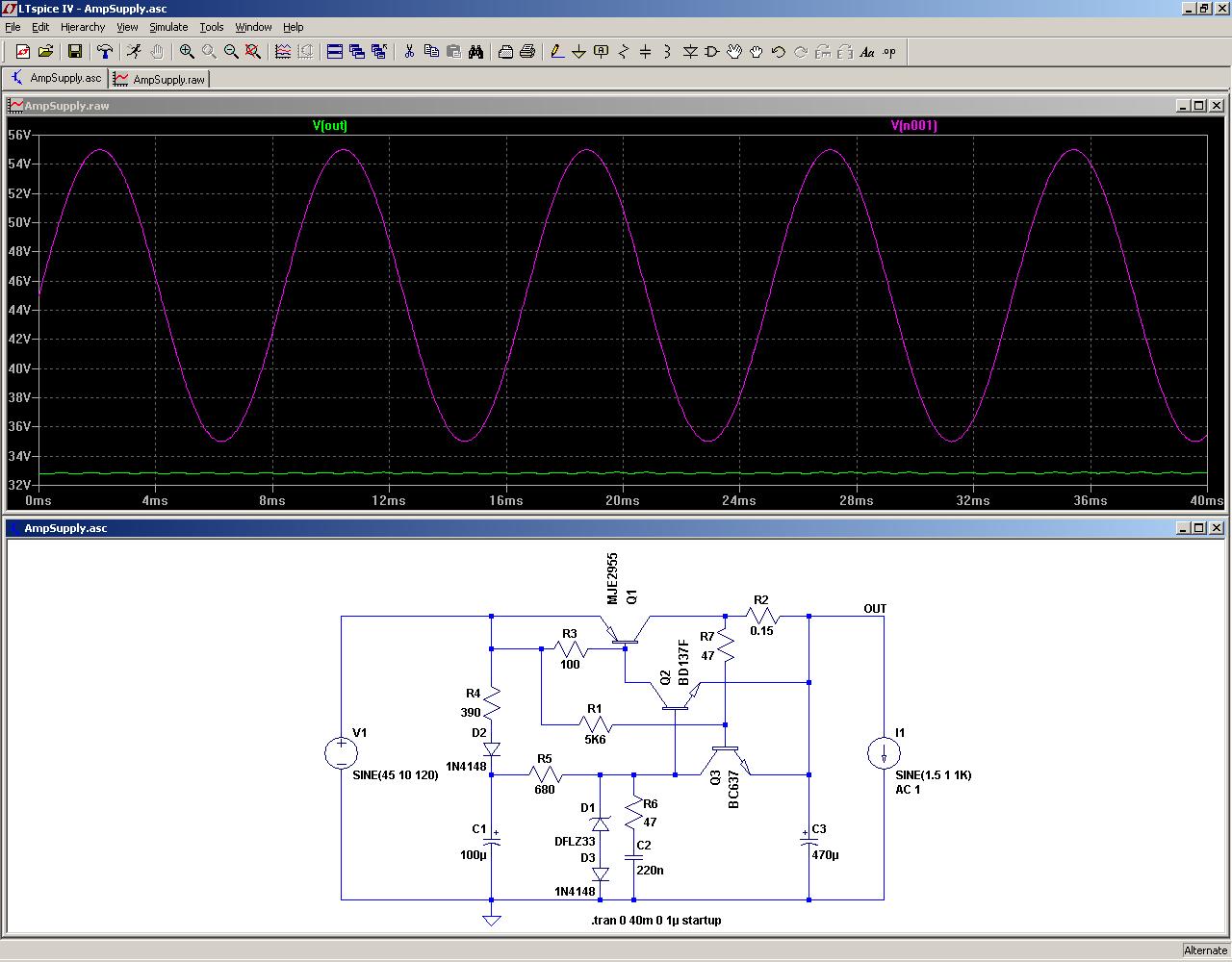This screenshot has height=962, width=1232.
Task: Click the V1 voltage source symbol
Action: pos(341,753)
